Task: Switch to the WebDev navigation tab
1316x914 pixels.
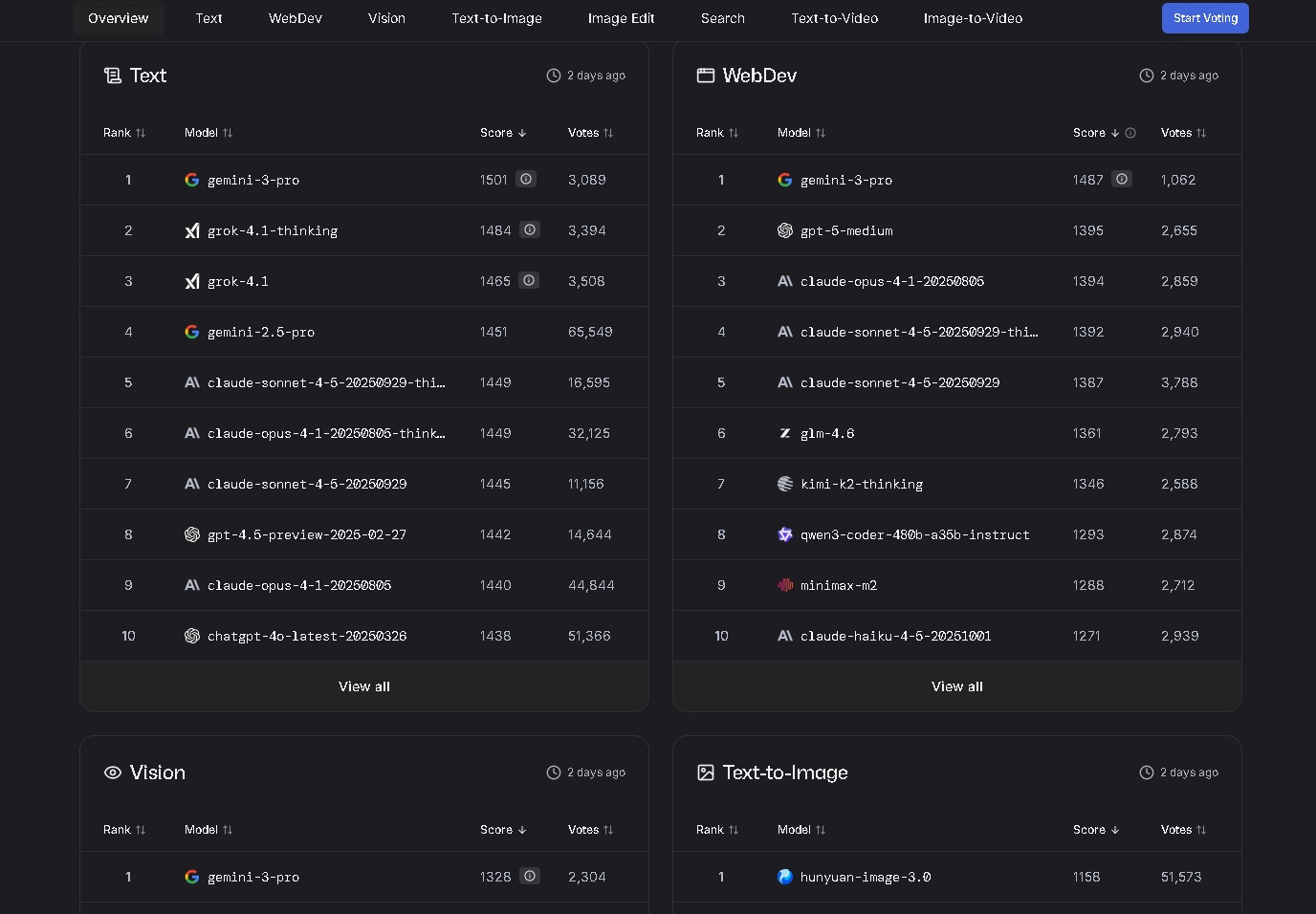Action: (x=296, y=18)
